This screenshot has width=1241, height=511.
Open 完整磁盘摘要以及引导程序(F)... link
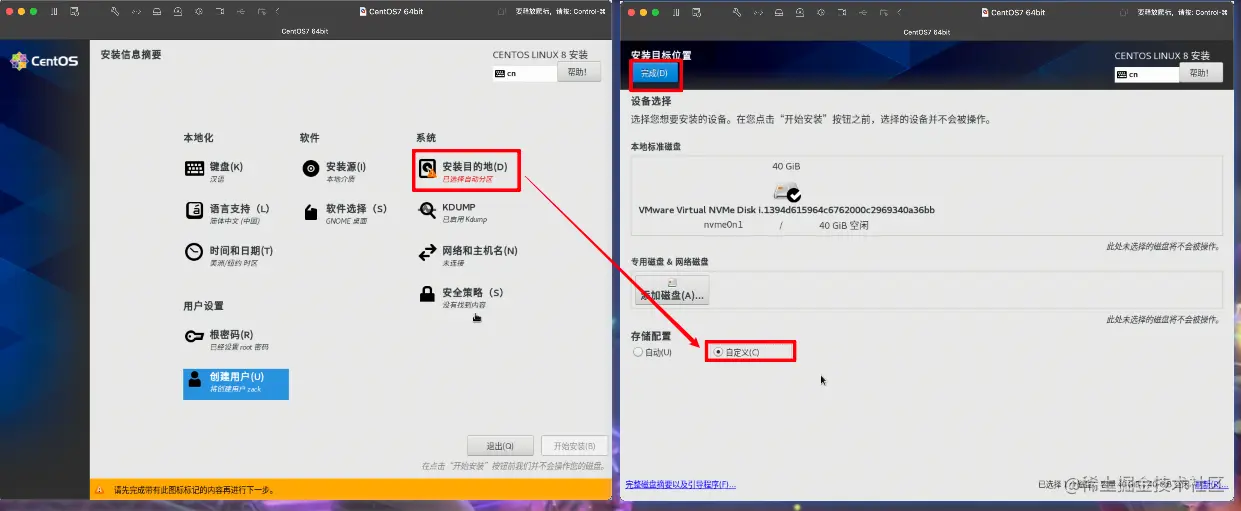coord(680,484)
